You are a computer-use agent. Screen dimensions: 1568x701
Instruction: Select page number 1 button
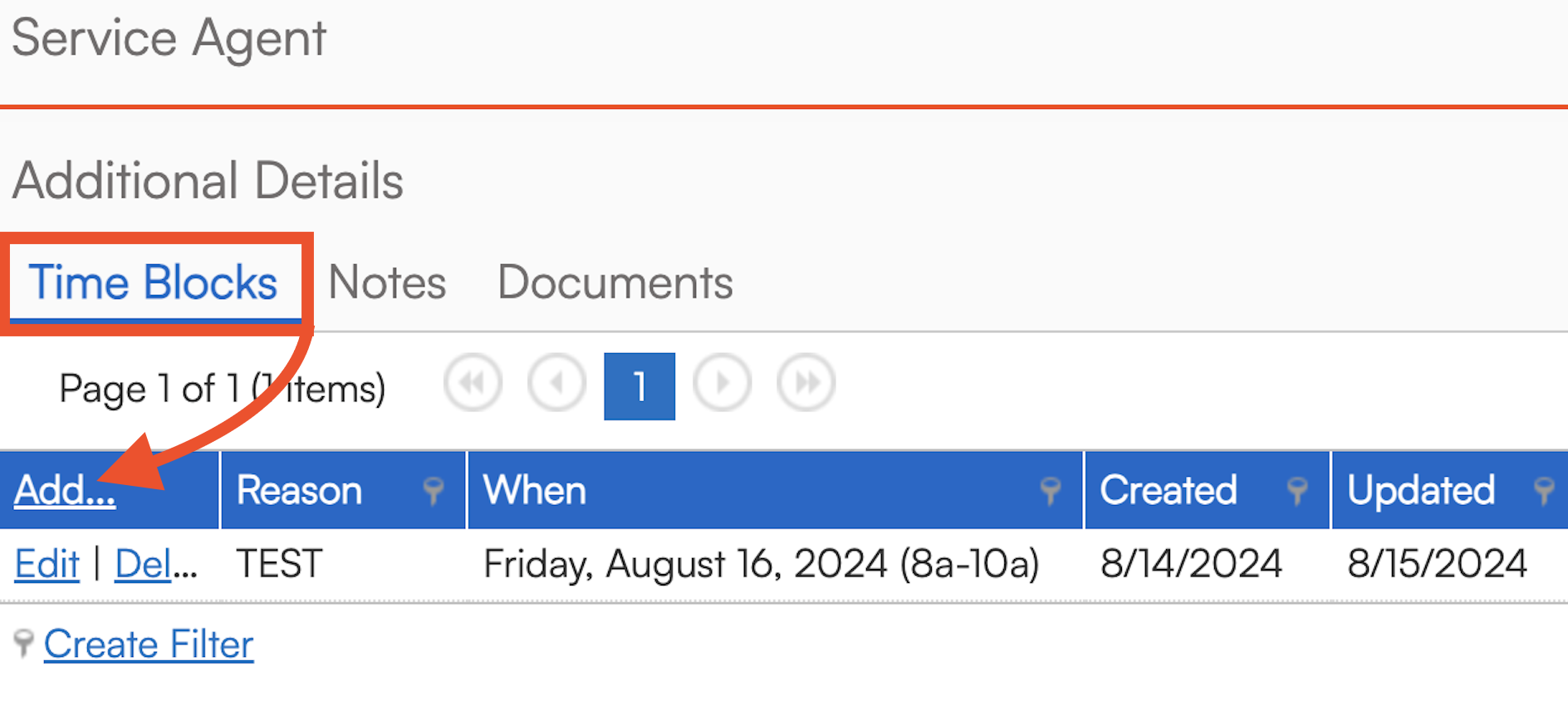(x=639, y=386)
